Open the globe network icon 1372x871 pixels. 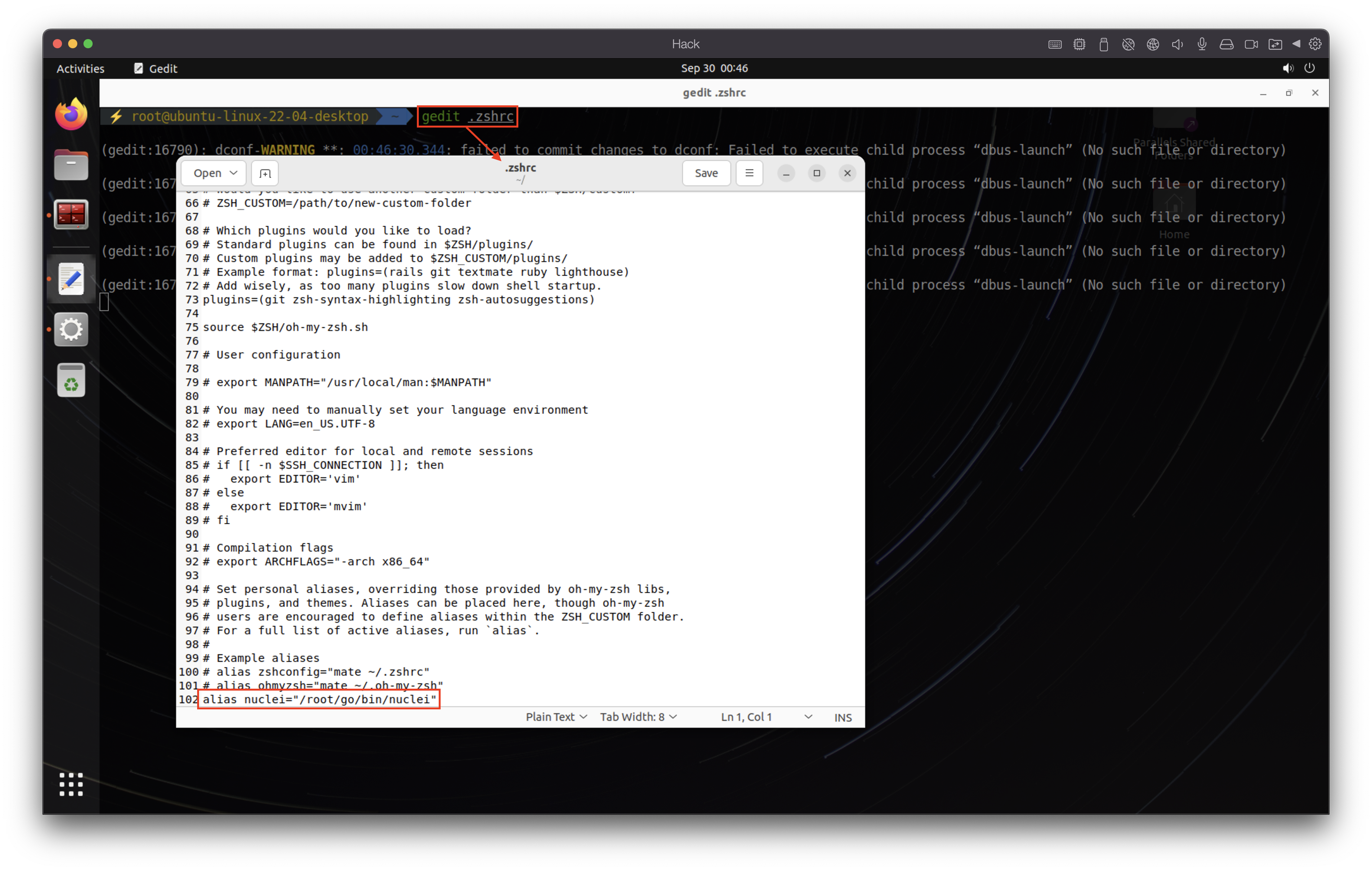[1153, 44]
